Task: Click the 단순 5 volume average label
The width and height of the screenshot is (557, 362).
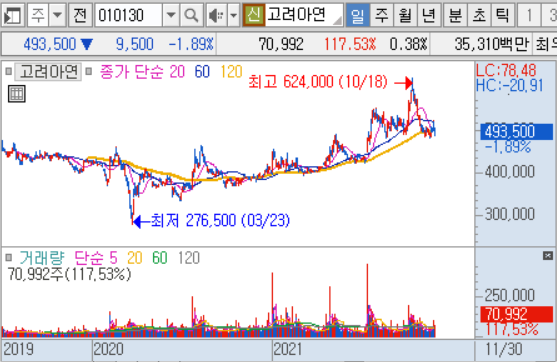Action: click(x=96, y=258)
